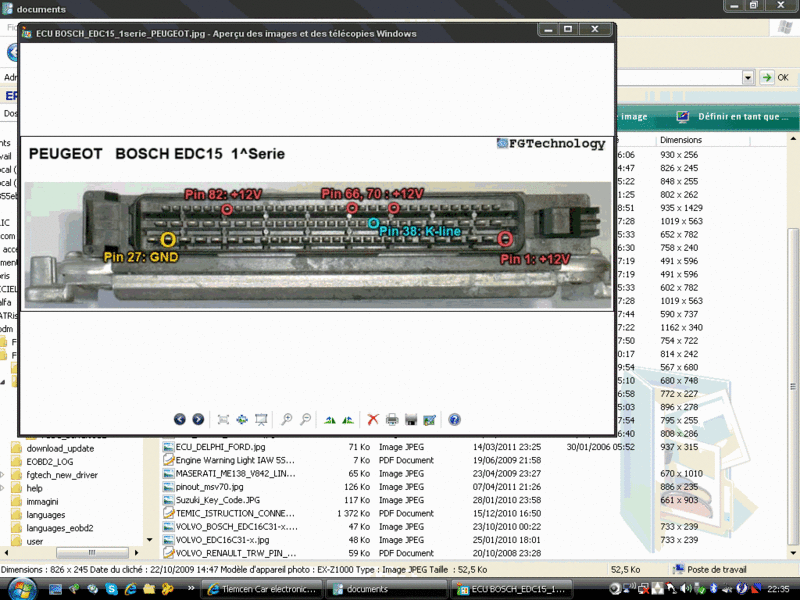Select the languages_eobd2 folder

pos(60,528)
